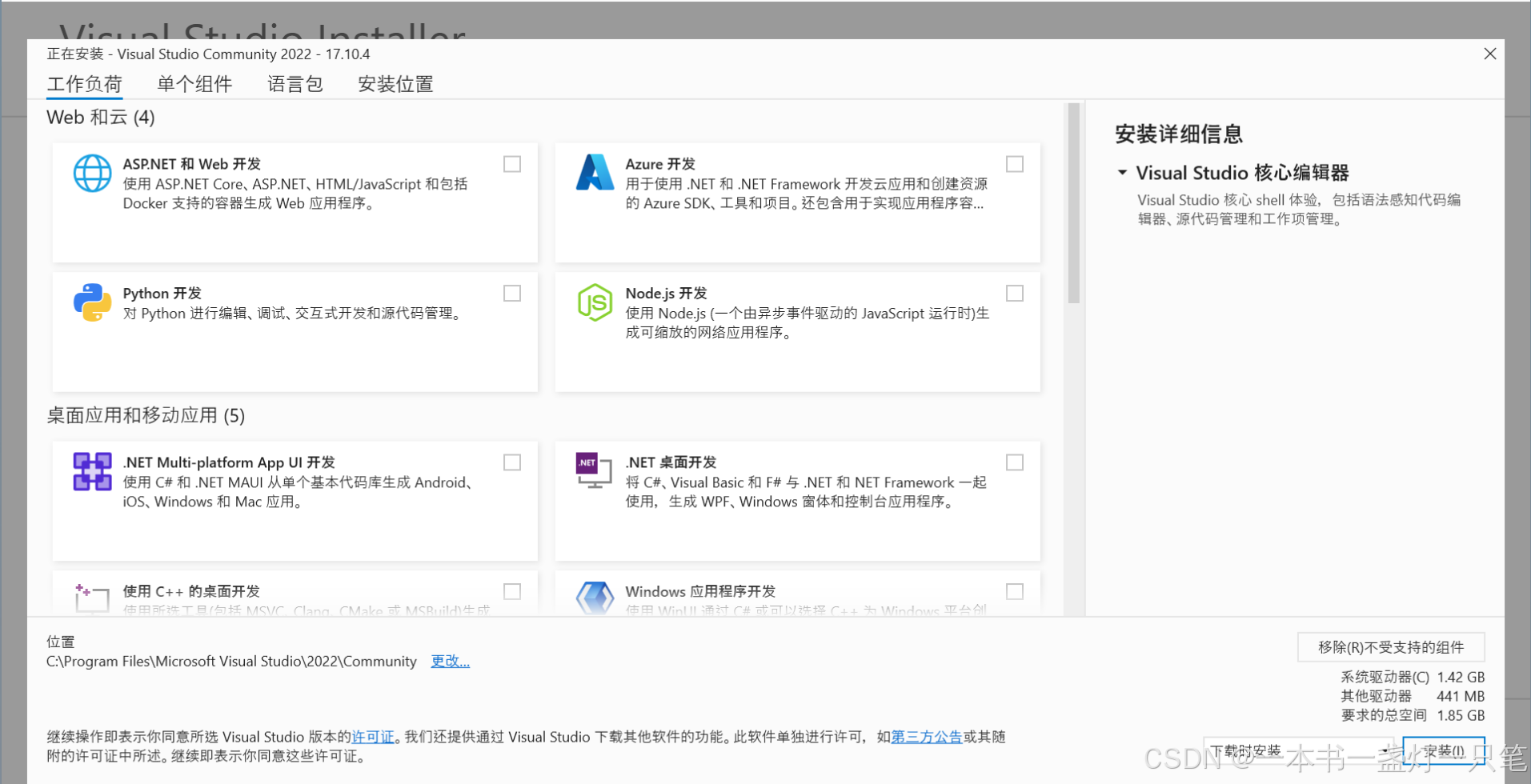Click the 安装详细信息 heading
Image resolution: width=1531 pixels, height=784 pixels.
(1179, 134)
